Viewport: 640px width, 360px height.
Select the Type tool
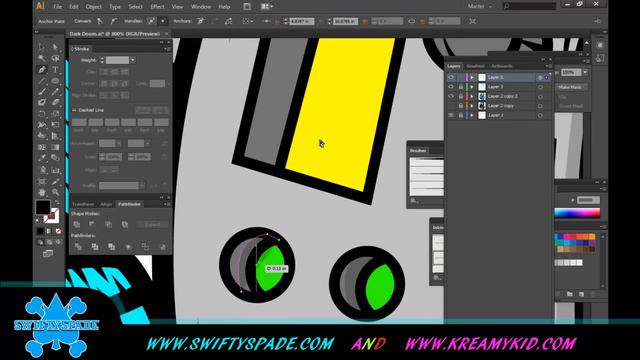[x=55, y=70]
